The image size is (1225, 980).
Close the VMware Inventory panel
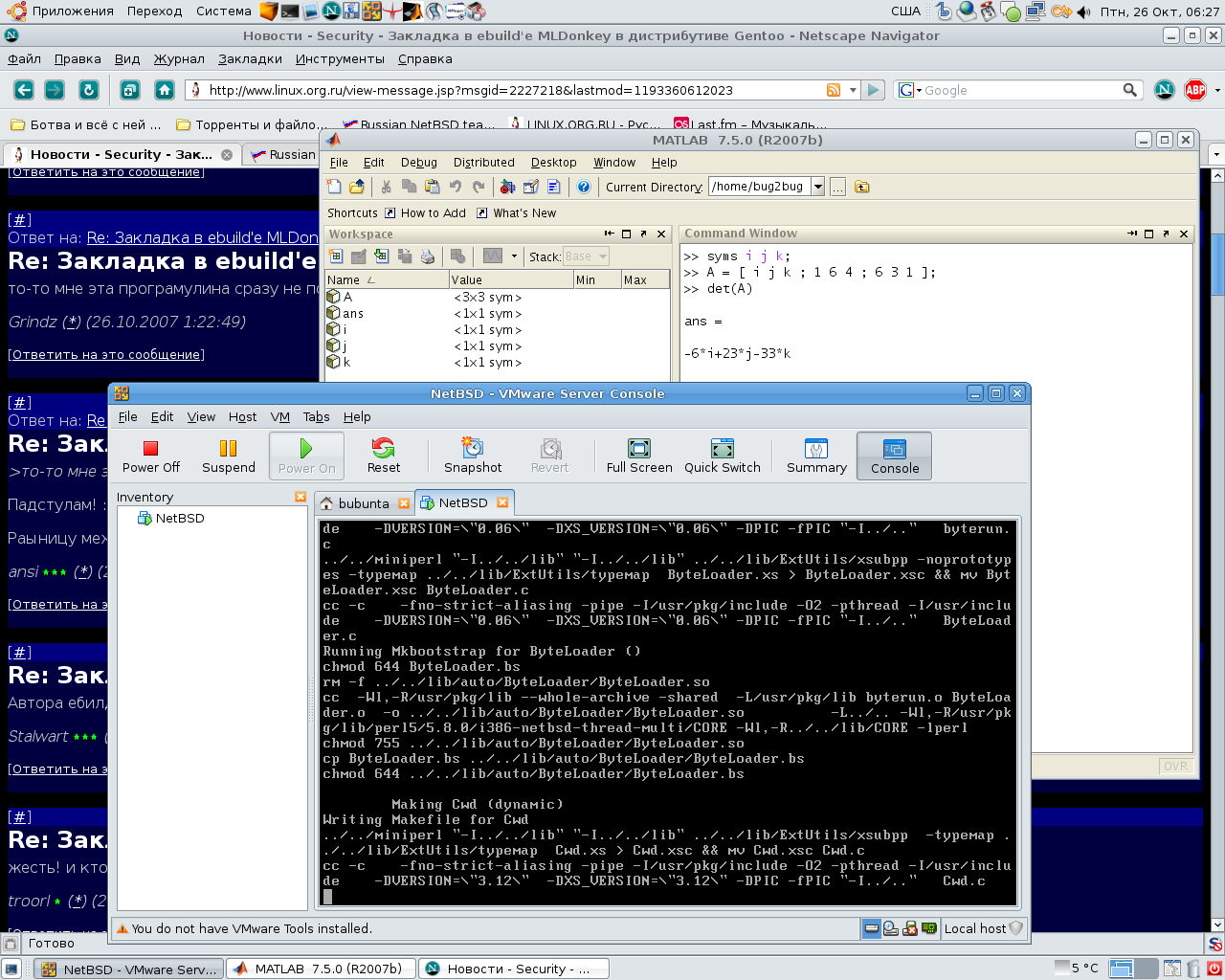tap(301, 497)
